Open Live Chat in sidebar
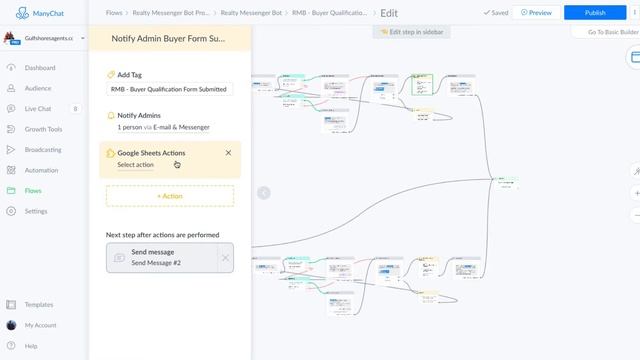This screenshot has height=360, width=640. [x=38, y=109]
